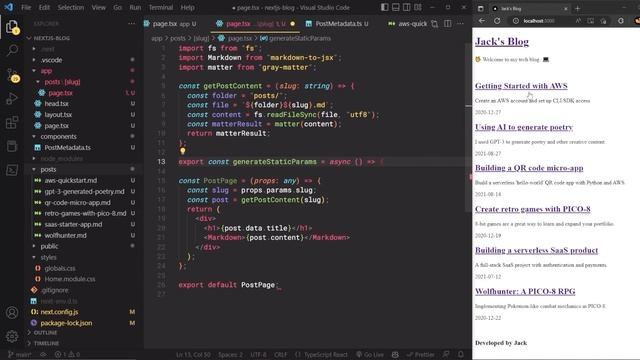Open the Explorer view in the activity bar
Image resolution: width=640 pixels, height=360 pixels.
[x=12, y=27]
